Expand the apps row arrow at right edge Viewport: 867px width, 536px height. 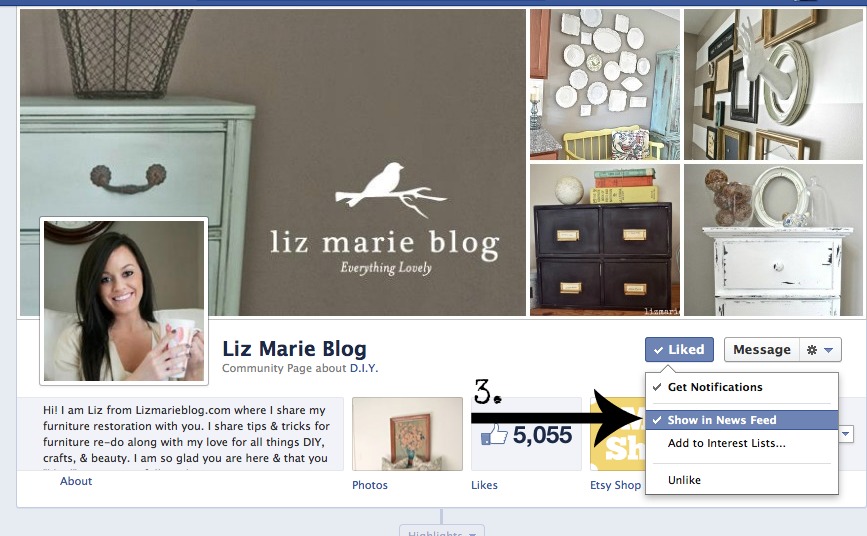point(845,434)
